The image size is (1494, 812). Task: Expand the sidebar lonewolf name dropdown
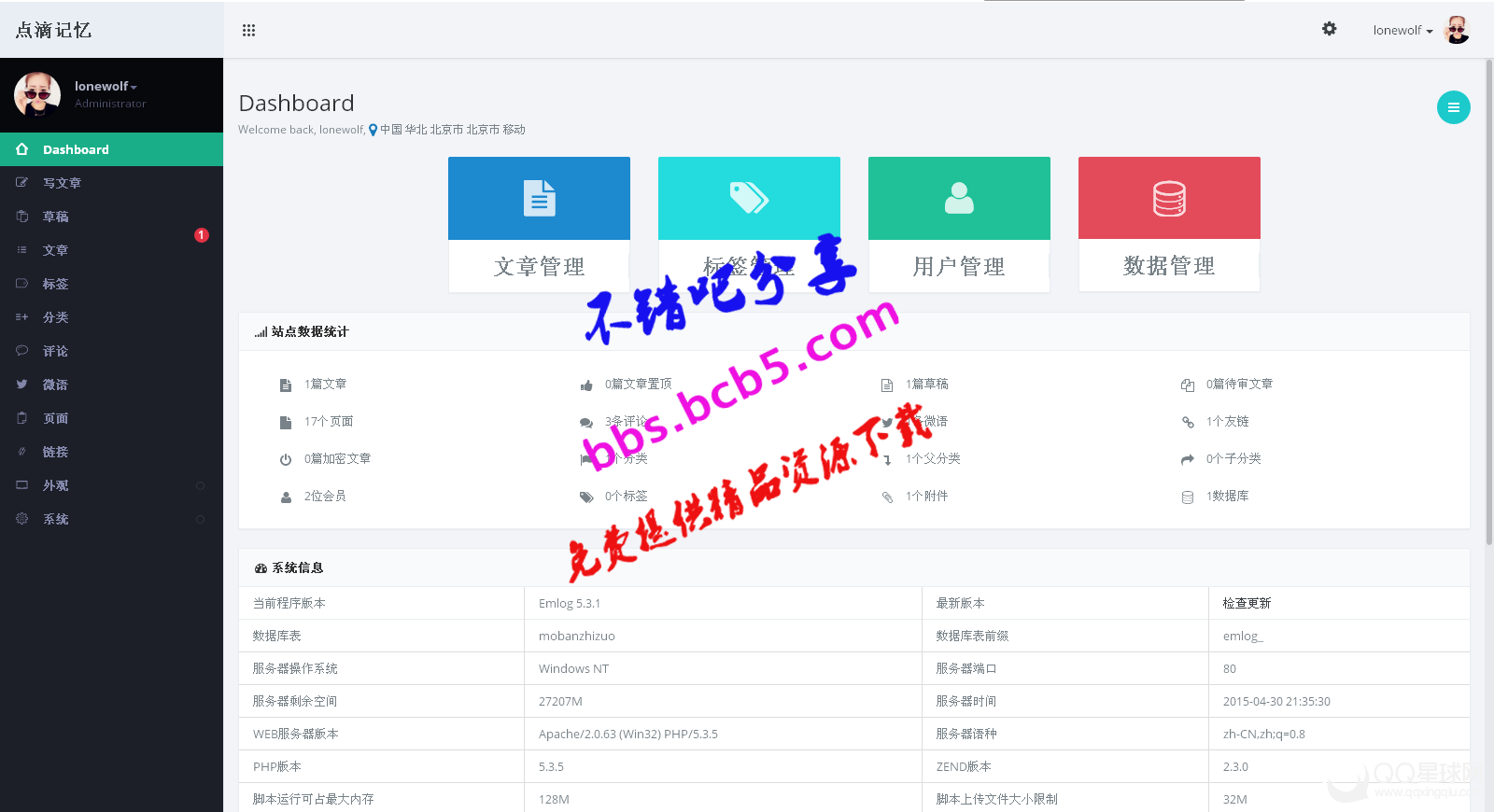tap(106, 86)
